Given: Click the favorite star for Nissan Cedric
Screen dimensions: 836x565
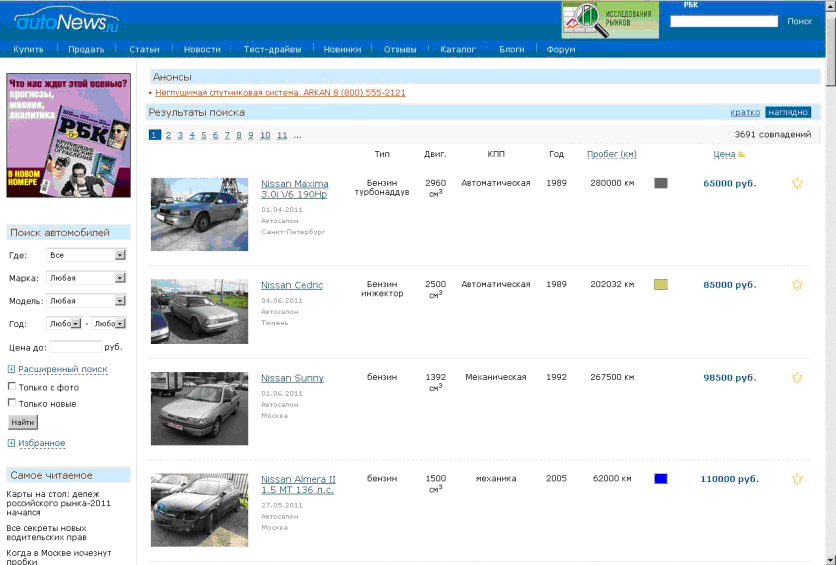Looking at the screenshot, I should 797,284.
